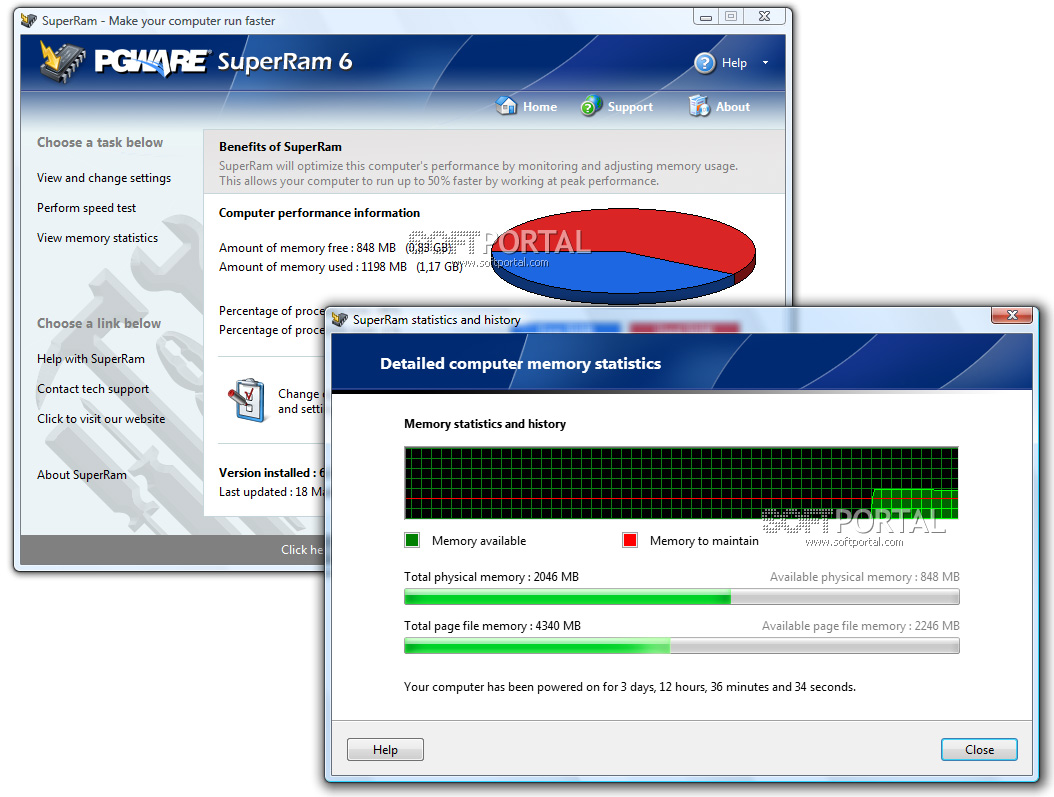Open the About menu item
Image resolution: width=1054 pixels, height=797 pixels.
pyautogui.click(x=733, y=107)
